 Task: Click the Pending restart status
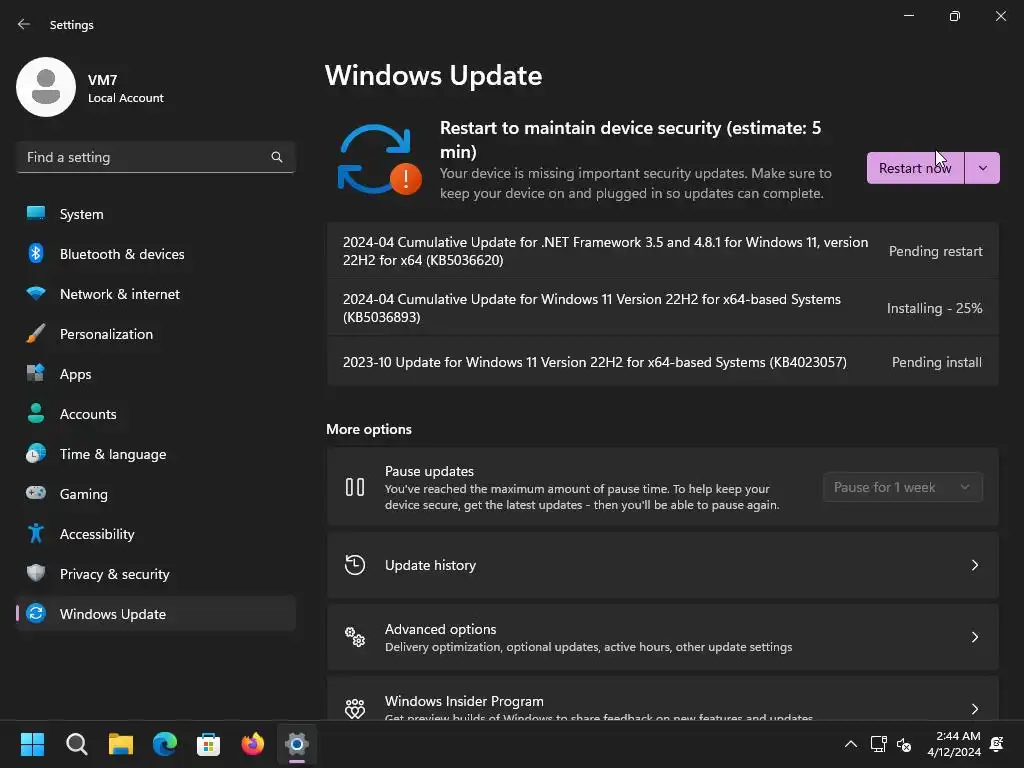(935, 251)
